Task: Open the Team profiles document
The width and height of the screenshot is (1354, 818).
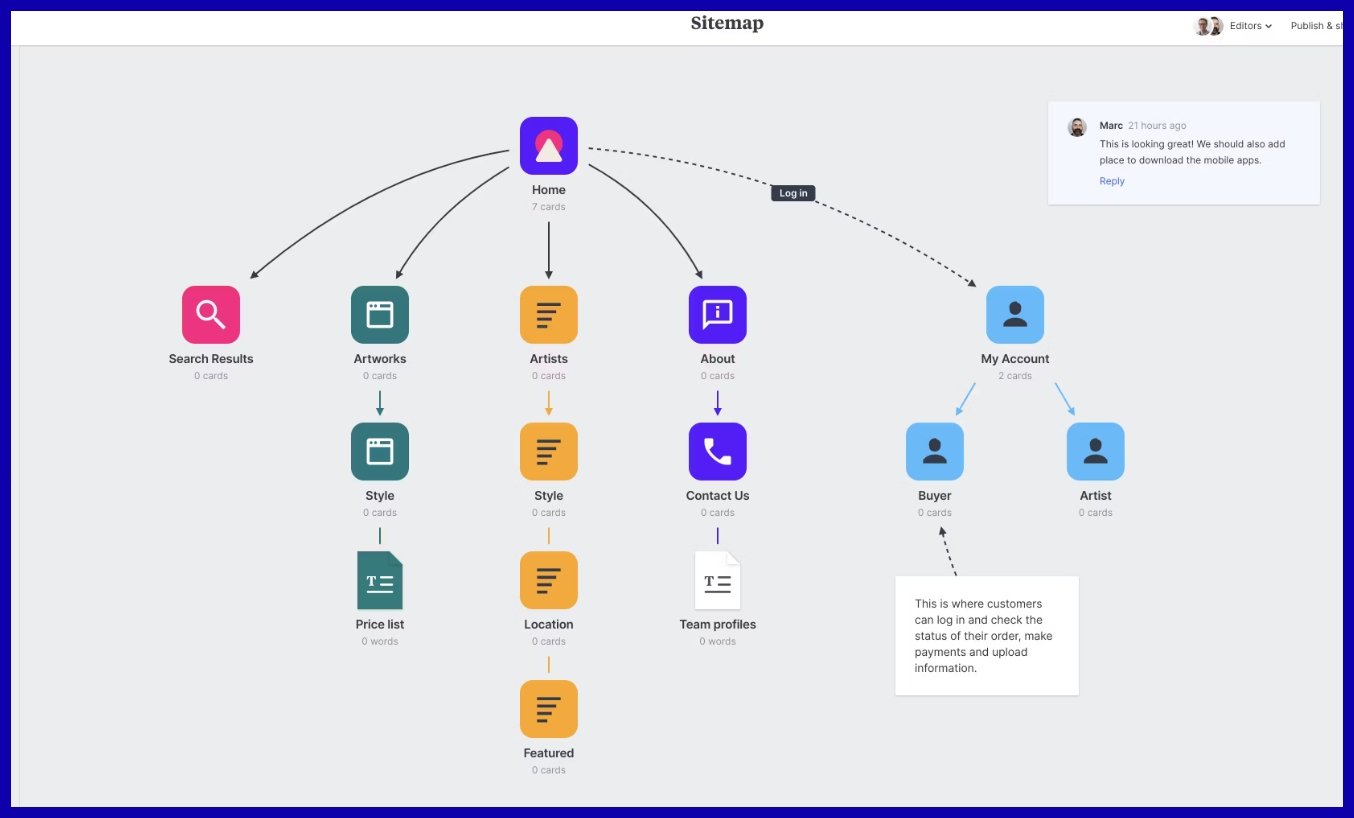Action: (717, 581)
